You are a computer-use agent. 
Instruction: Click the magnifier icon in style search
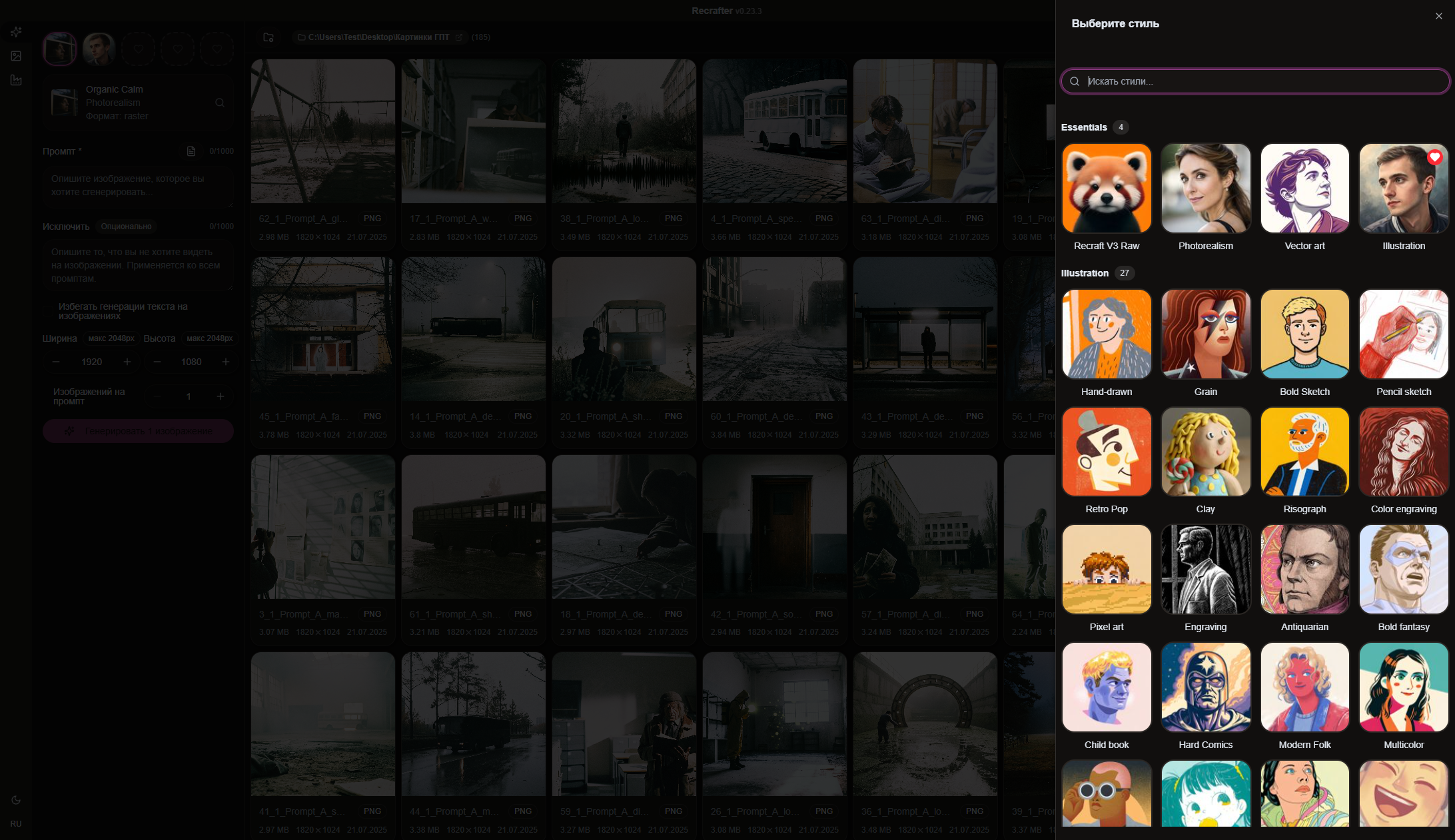coord(1075,81)
